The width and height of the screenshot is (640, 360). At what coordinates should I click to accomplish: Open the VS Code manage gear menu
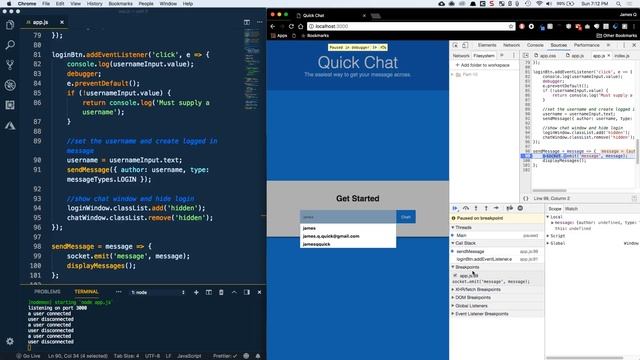pyautogui.click(x=10, y=341)
